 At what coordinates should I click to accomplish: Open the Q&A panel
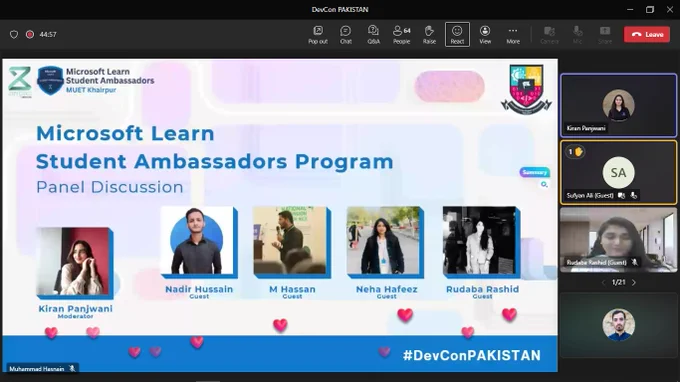pos(373,35)
